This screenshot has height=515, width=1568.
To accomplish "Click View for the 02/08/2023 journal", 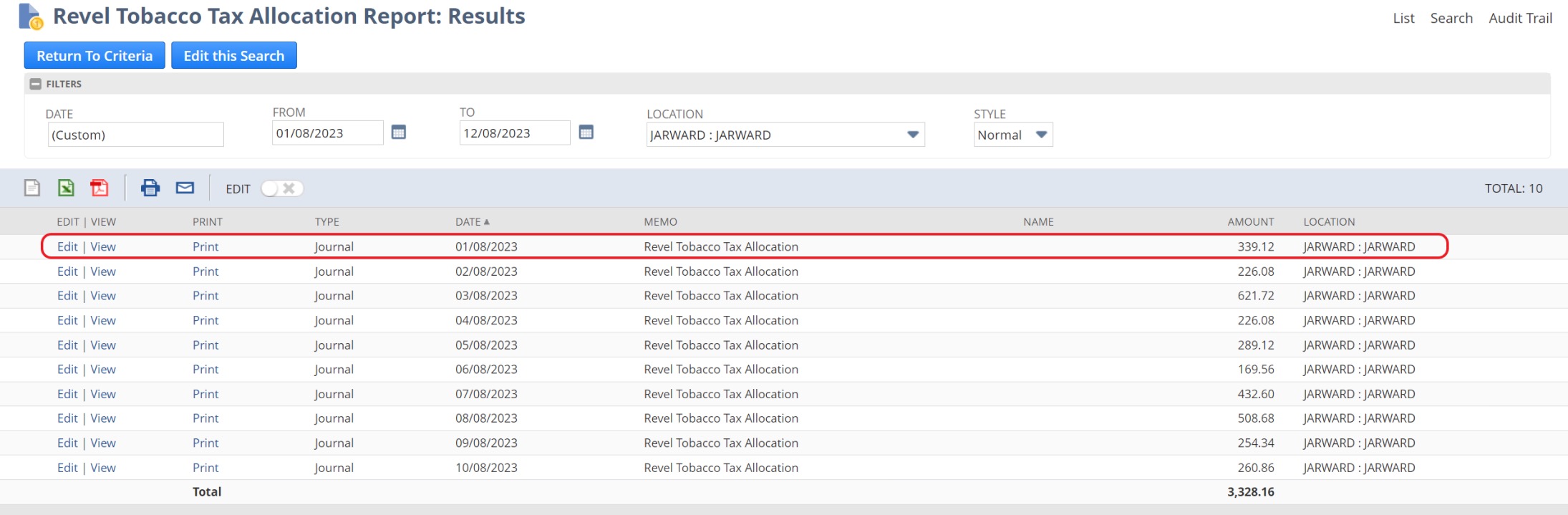I will tap(103, 271).
